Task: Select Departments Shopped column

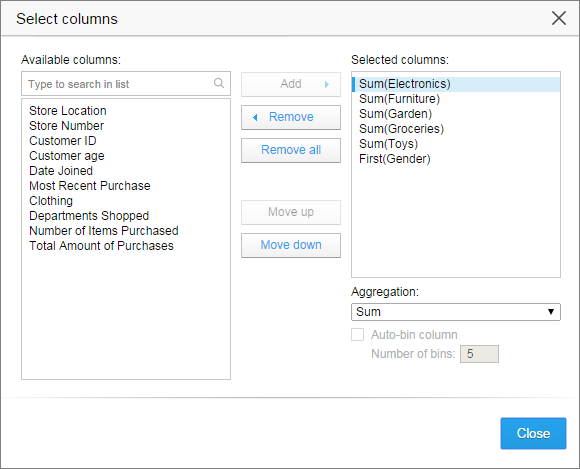Action: click(89, 216)
